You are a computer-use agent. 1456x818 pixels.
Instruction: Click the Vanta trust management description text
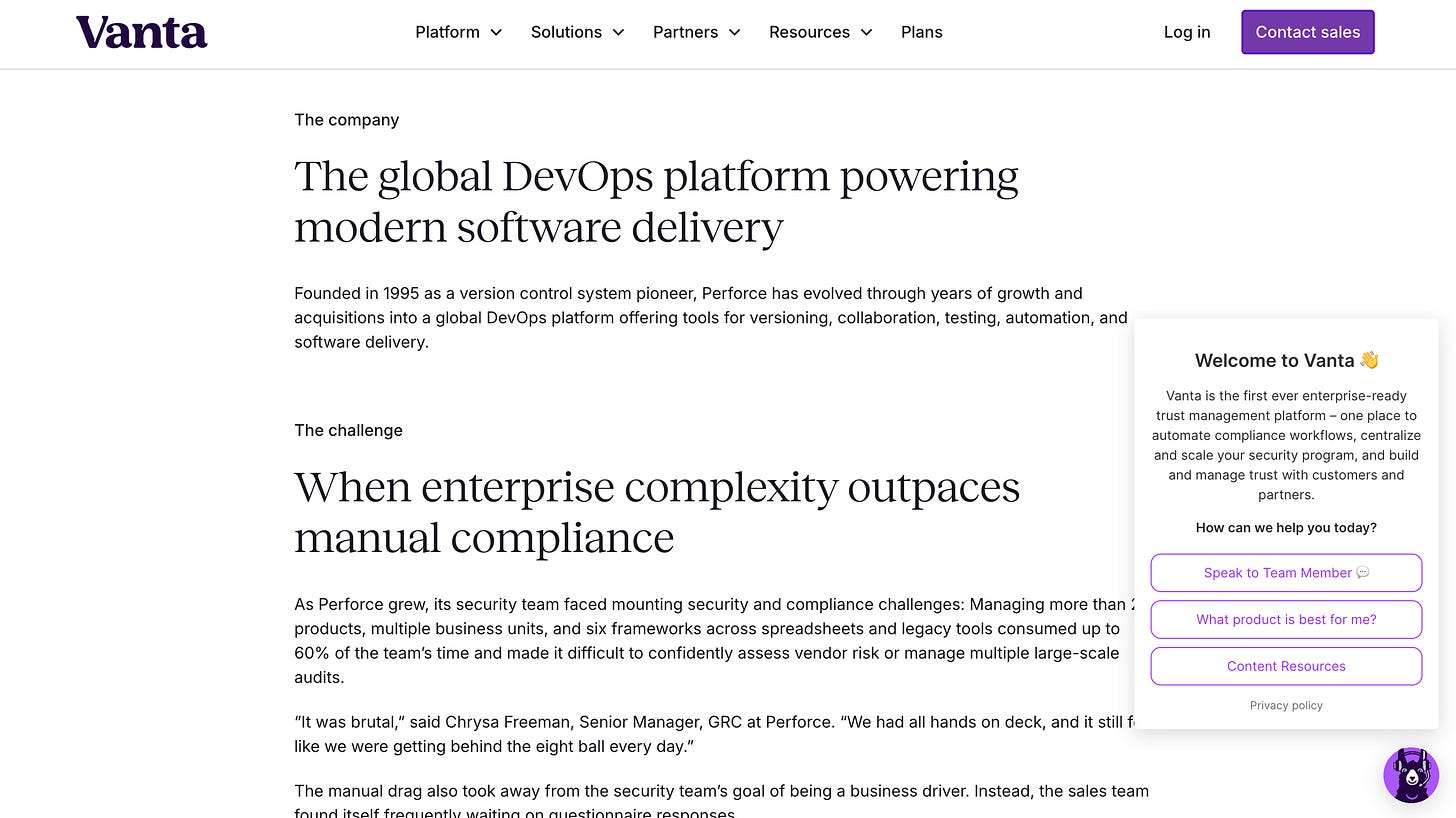pos(1286,445)
